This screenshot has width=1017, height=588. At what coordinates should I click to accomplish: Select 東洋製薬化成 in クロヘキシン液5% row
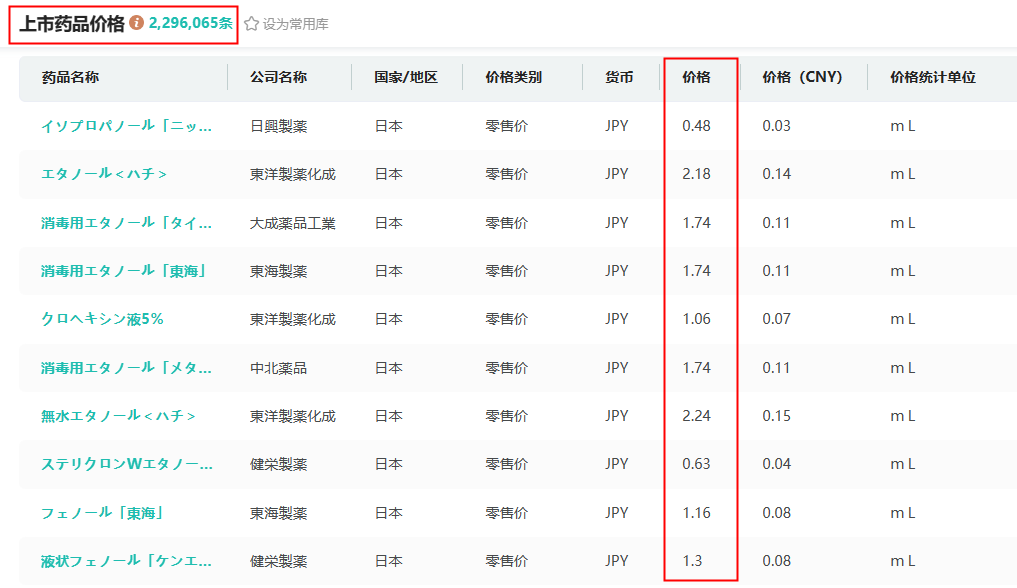293,319
